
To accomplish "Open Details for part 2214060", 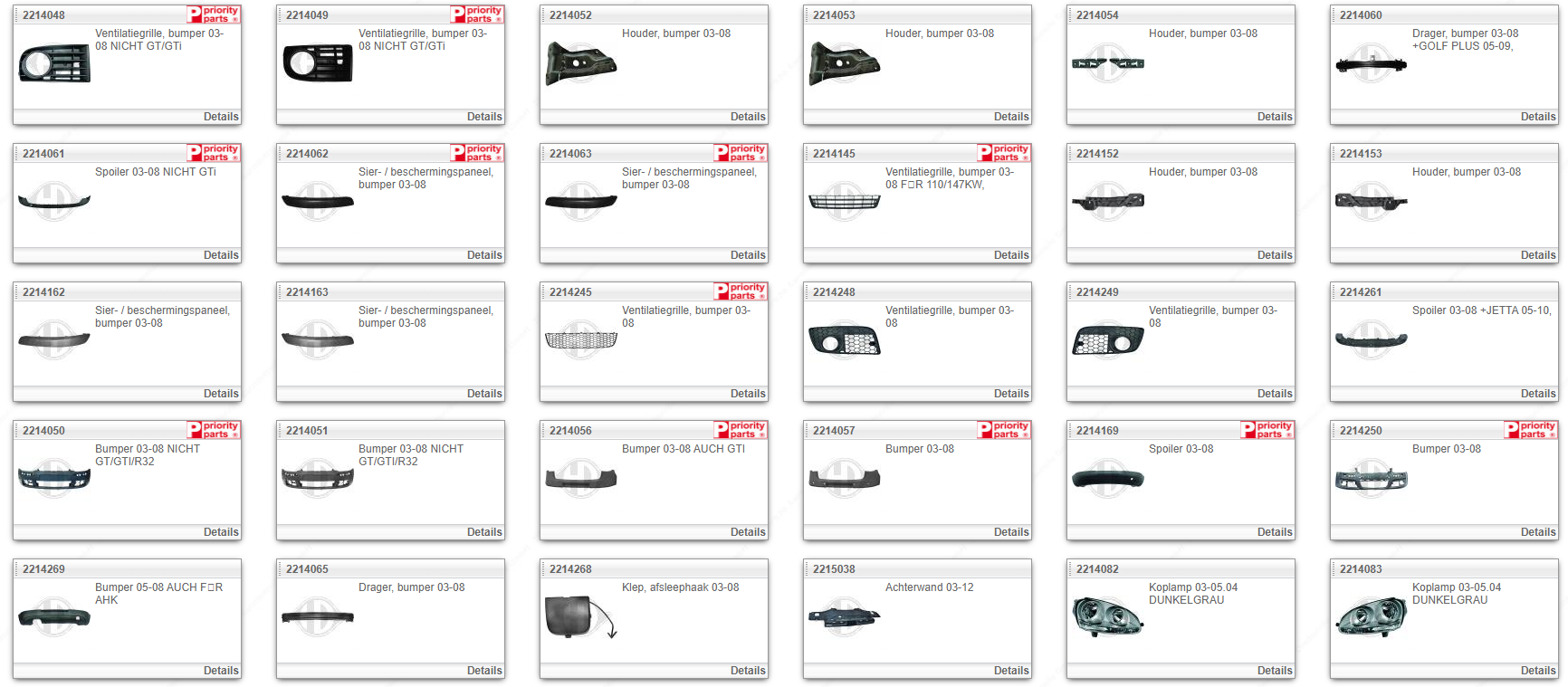I will coord(1537,117).
